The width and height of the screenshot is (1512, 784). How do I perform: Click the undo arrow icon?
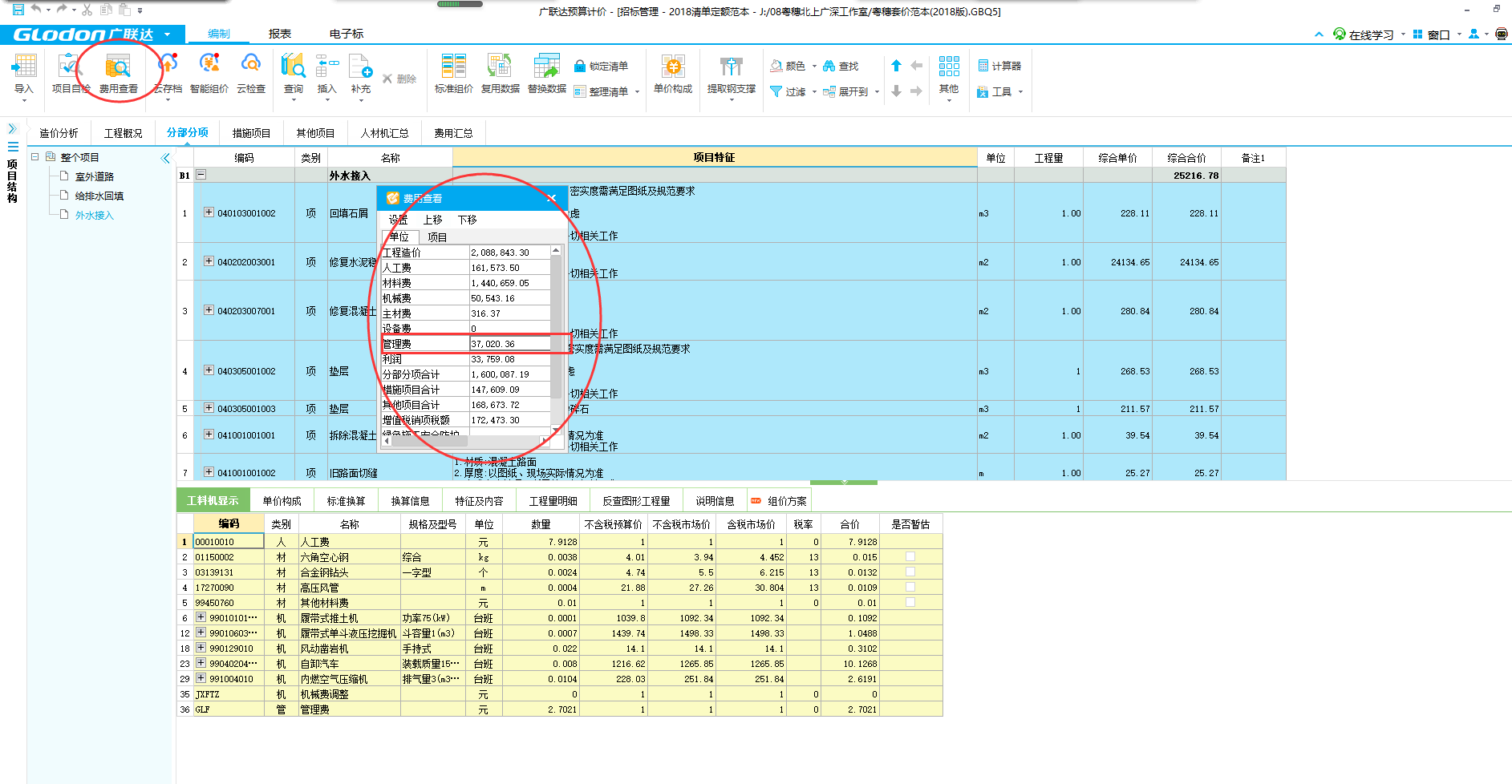pyautogui.click(x=36, y=10)
